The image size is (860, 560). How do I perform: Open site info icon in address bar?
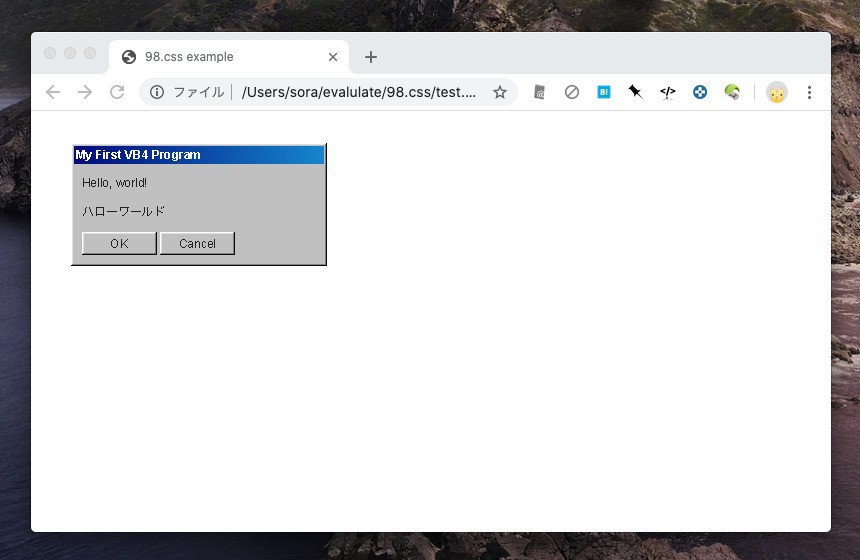click(157, 92)
